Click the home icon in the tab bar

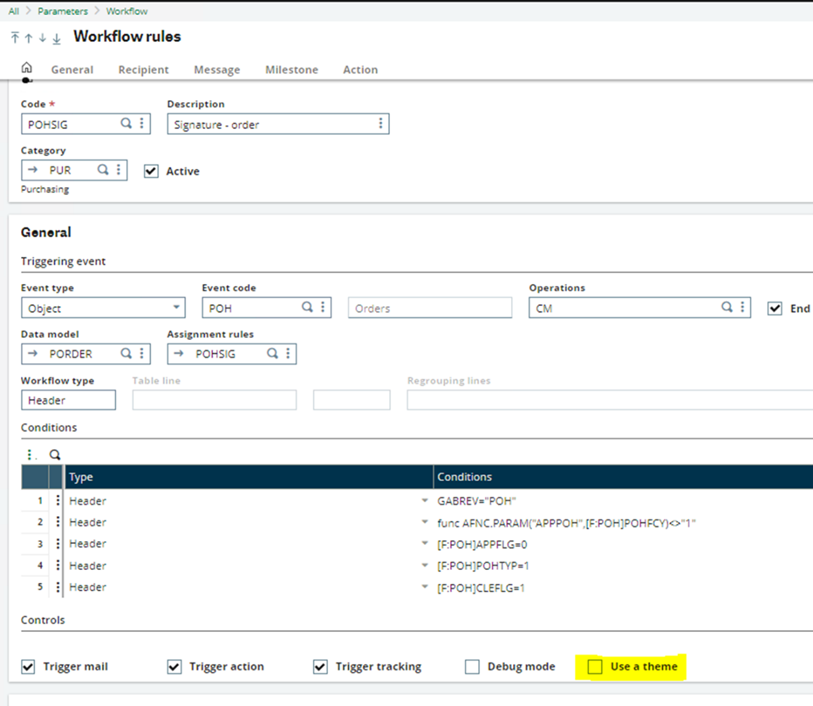(x=27, y=68)
